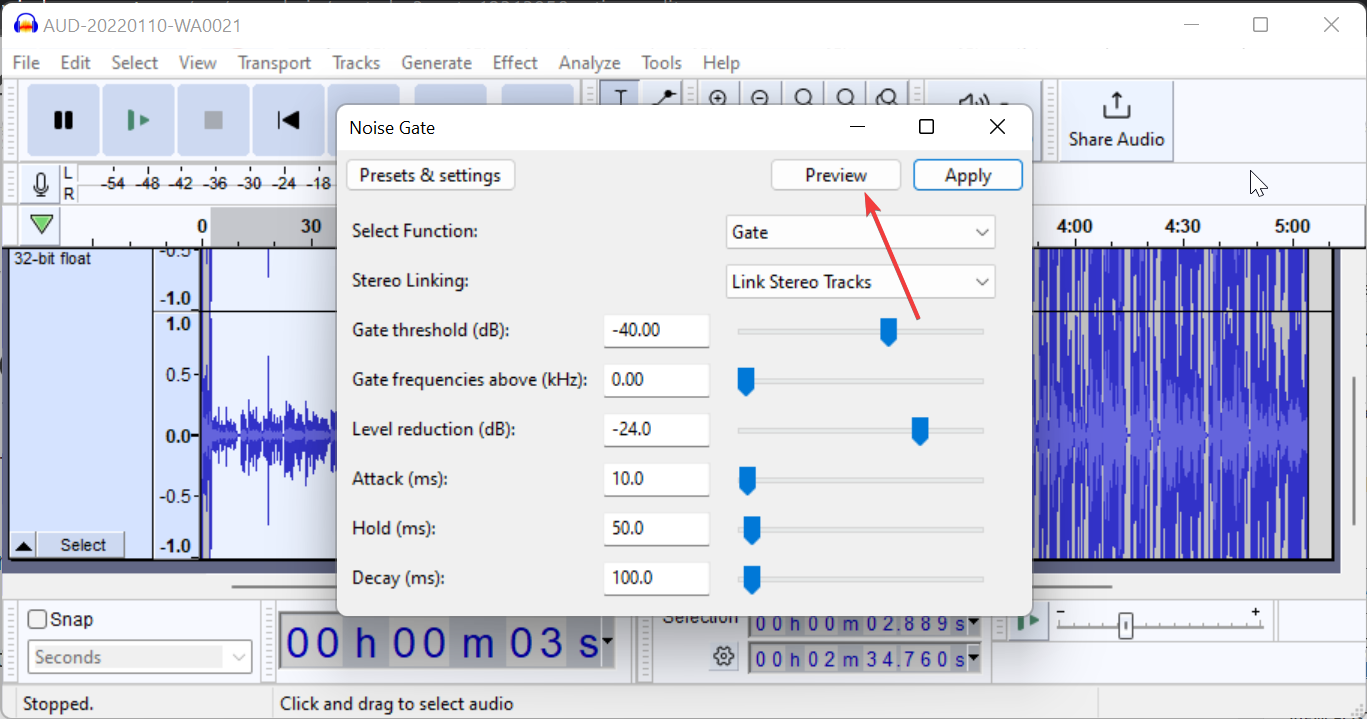Open the File menu
Screen dimensions: 1367x719
[x=26, y=62]
